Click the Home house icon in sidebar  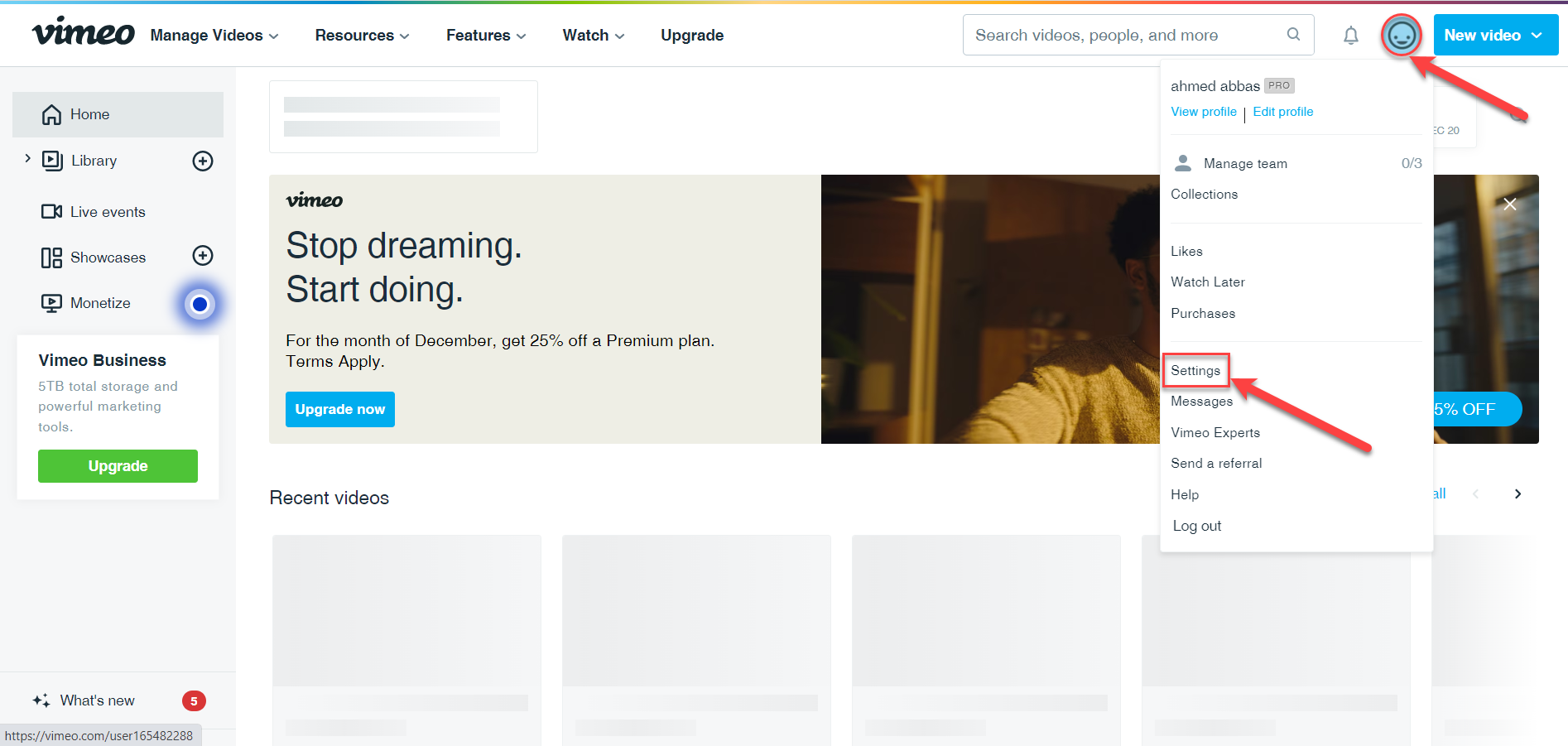[51, 114]
